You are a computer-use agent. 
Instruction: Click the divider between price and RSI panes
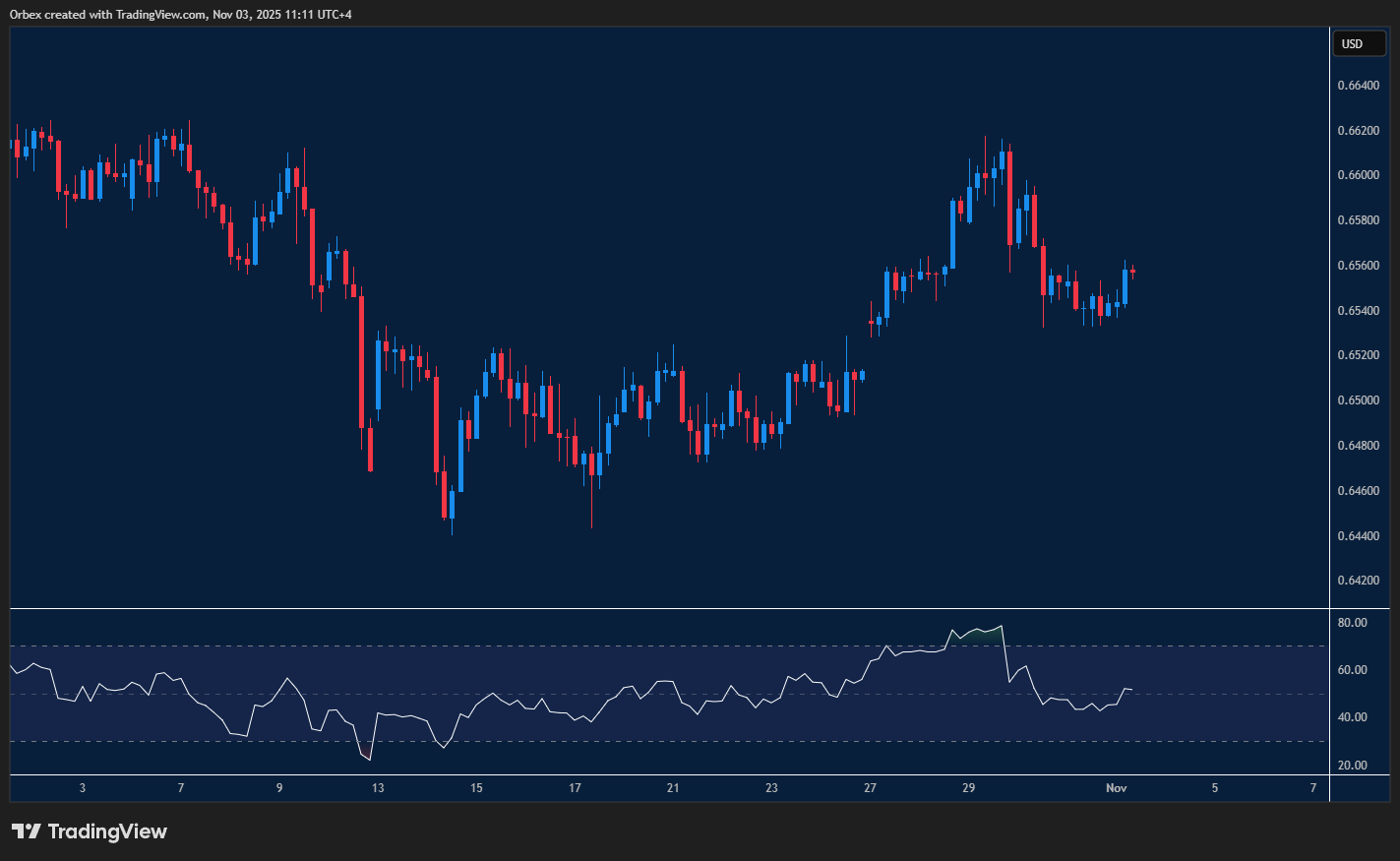click(x=669, y=608)
